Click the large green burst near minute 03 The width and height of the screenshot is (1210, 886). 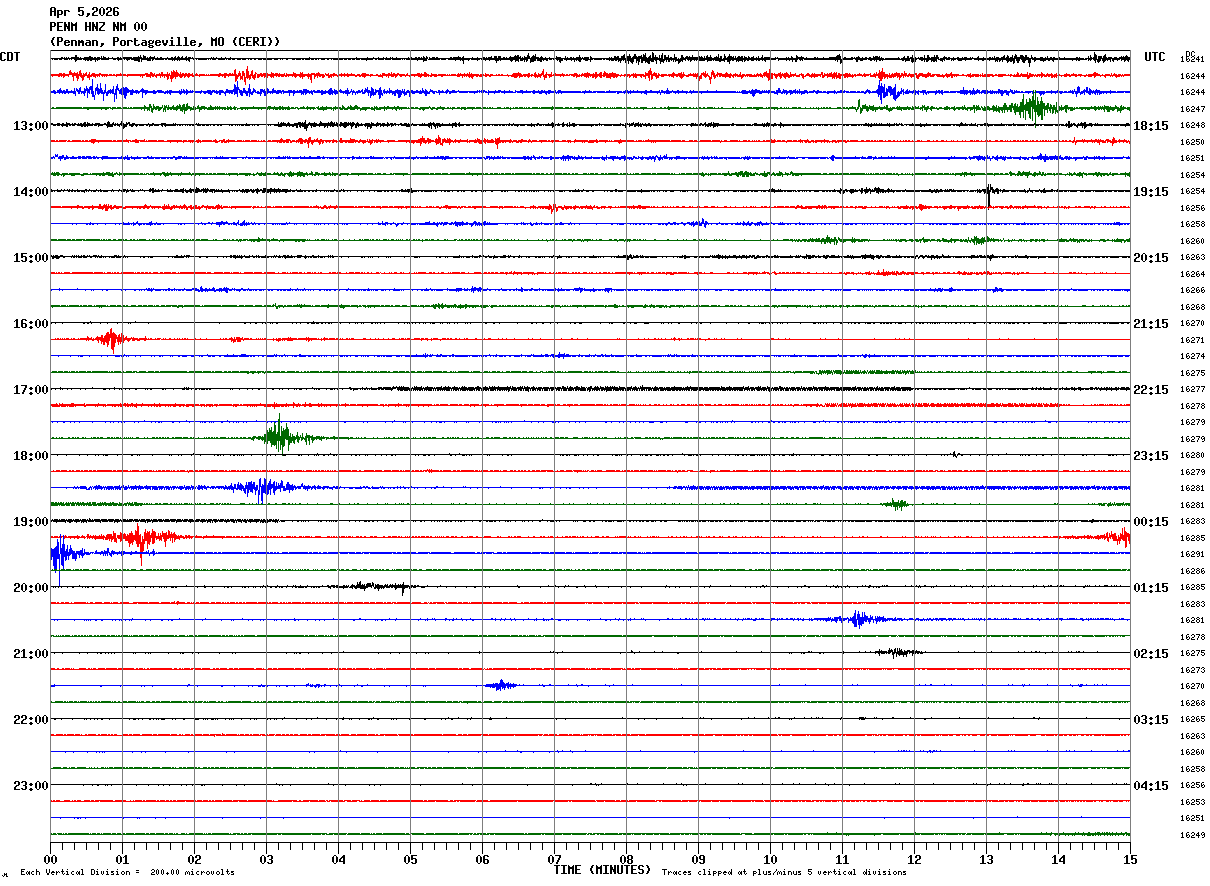point(281,438)
